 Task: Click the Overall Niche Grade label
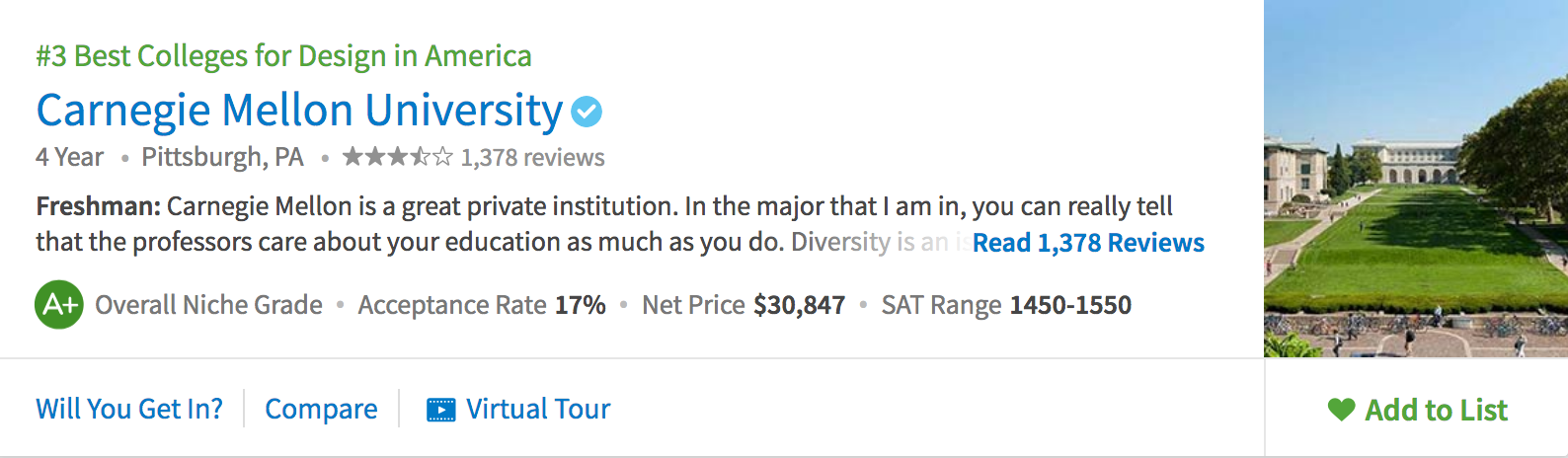tap(208, 305)
